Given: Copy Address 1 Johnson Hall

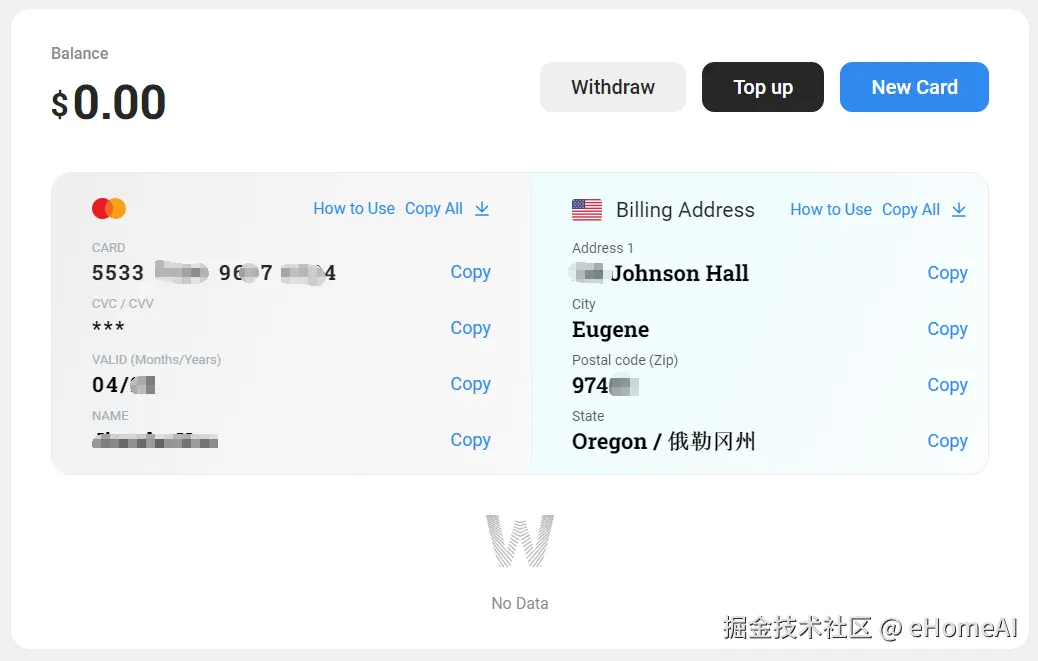Looking at the screenshot, I should click(947, 273).
